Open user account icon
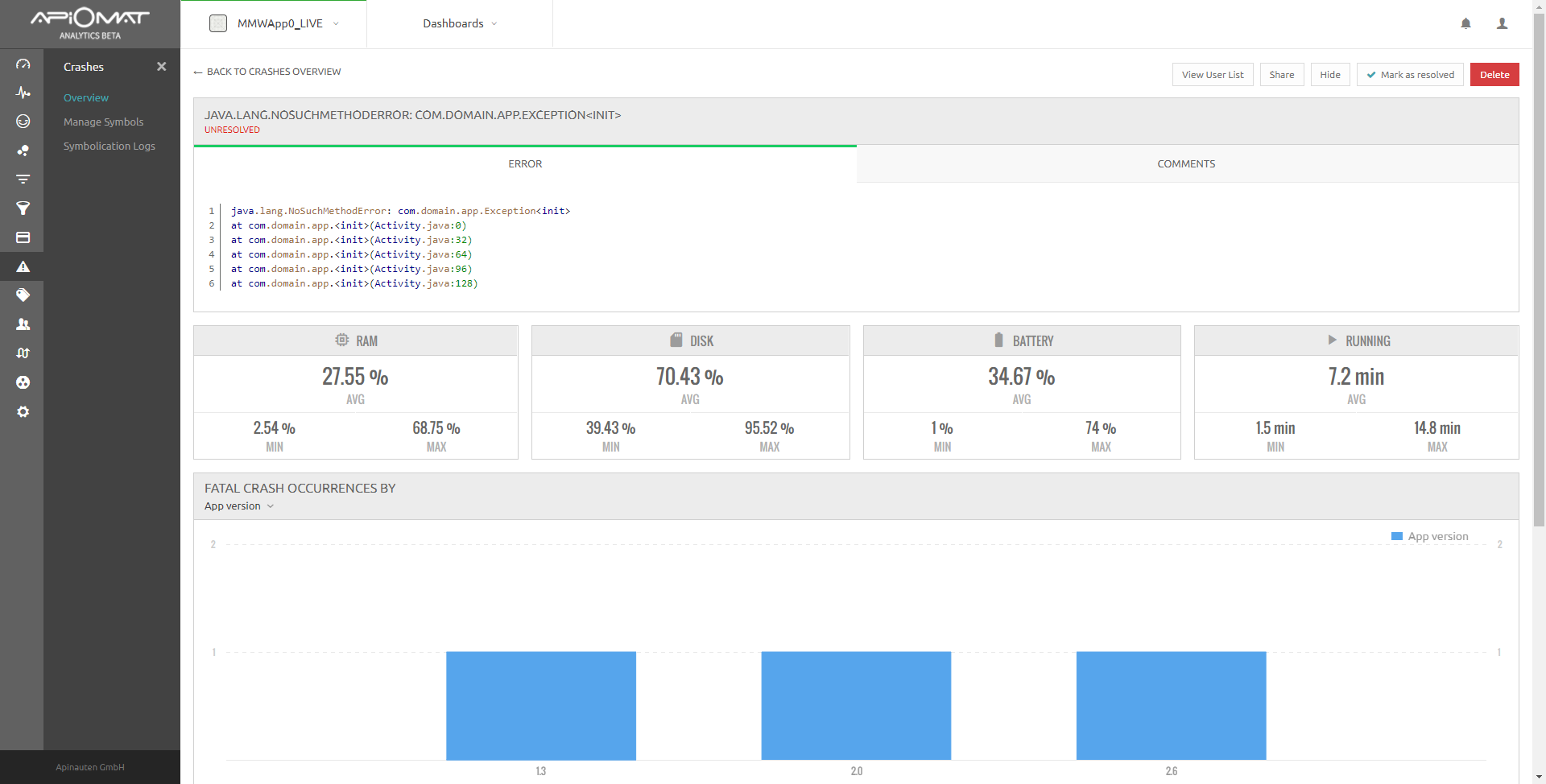 point(1502,23)
